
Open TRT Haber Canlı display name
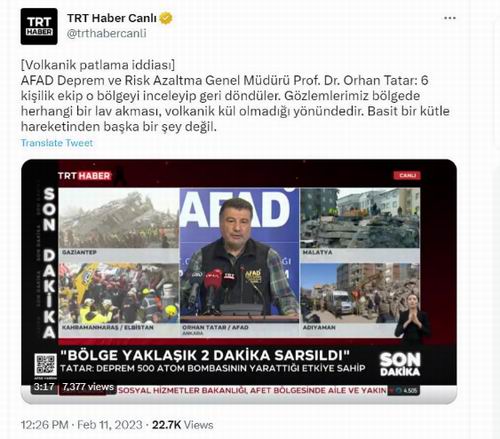coord(112,18)
